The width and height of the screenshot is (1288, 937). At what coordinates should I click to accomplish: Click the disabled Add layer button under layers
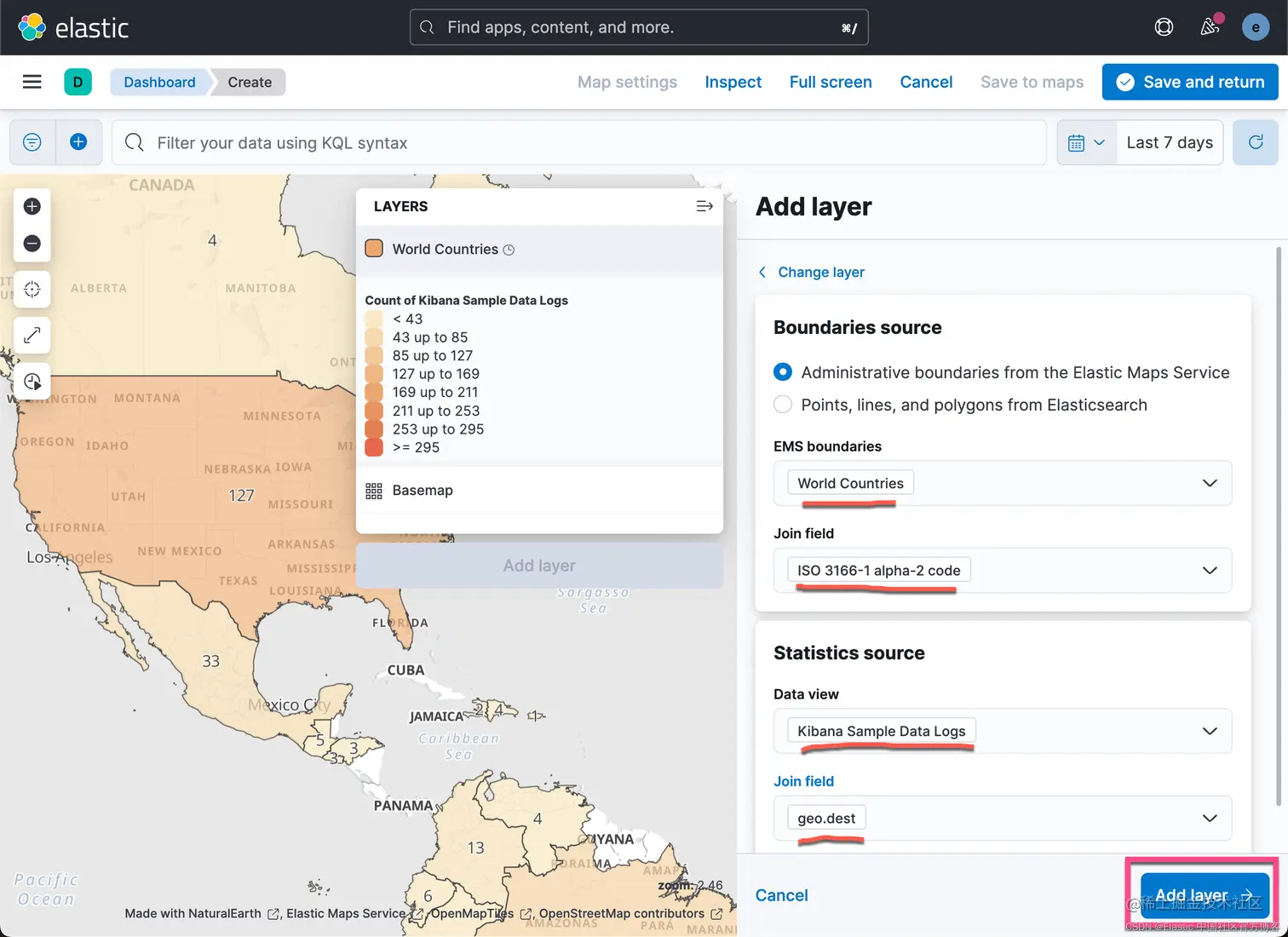click(x=539, y=566)
